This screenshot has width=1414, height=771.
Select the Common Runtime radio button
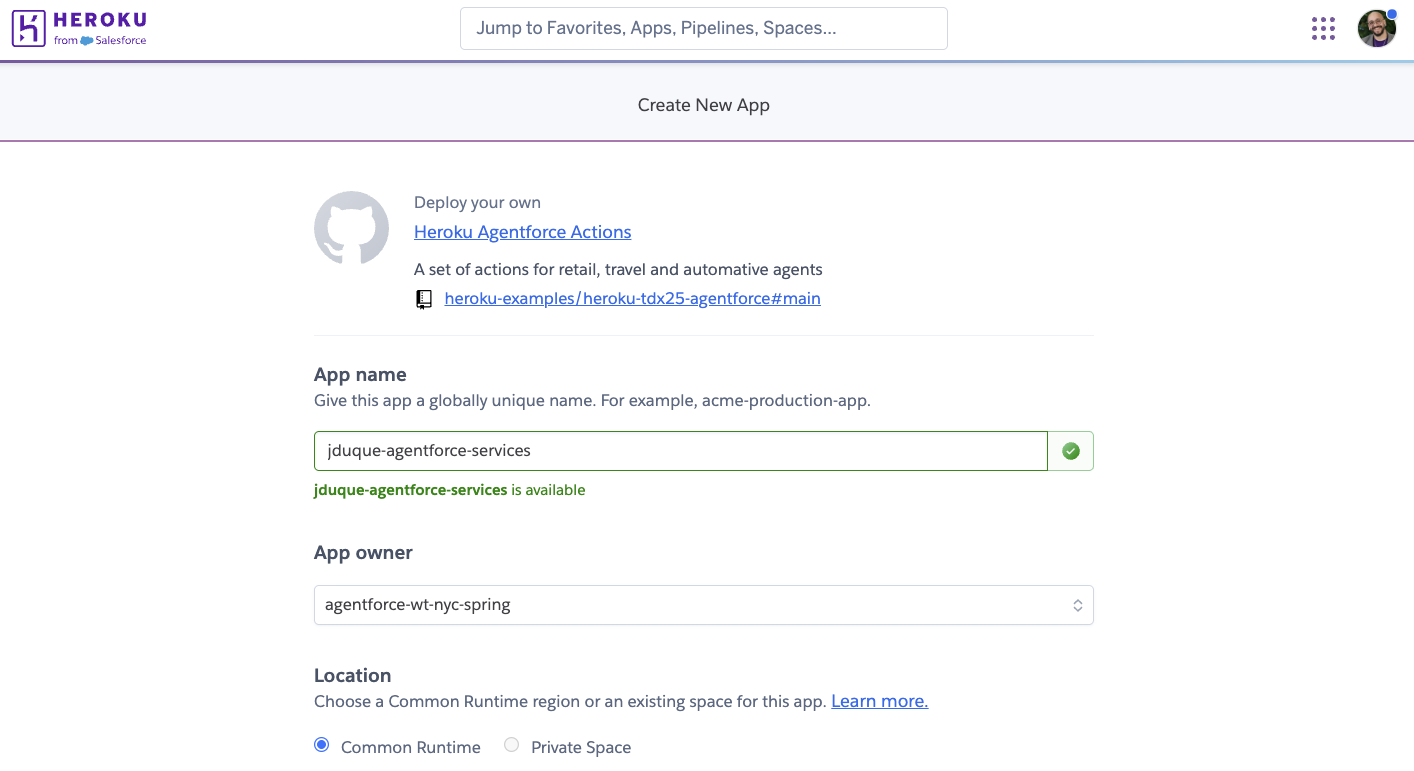(321, 745)
